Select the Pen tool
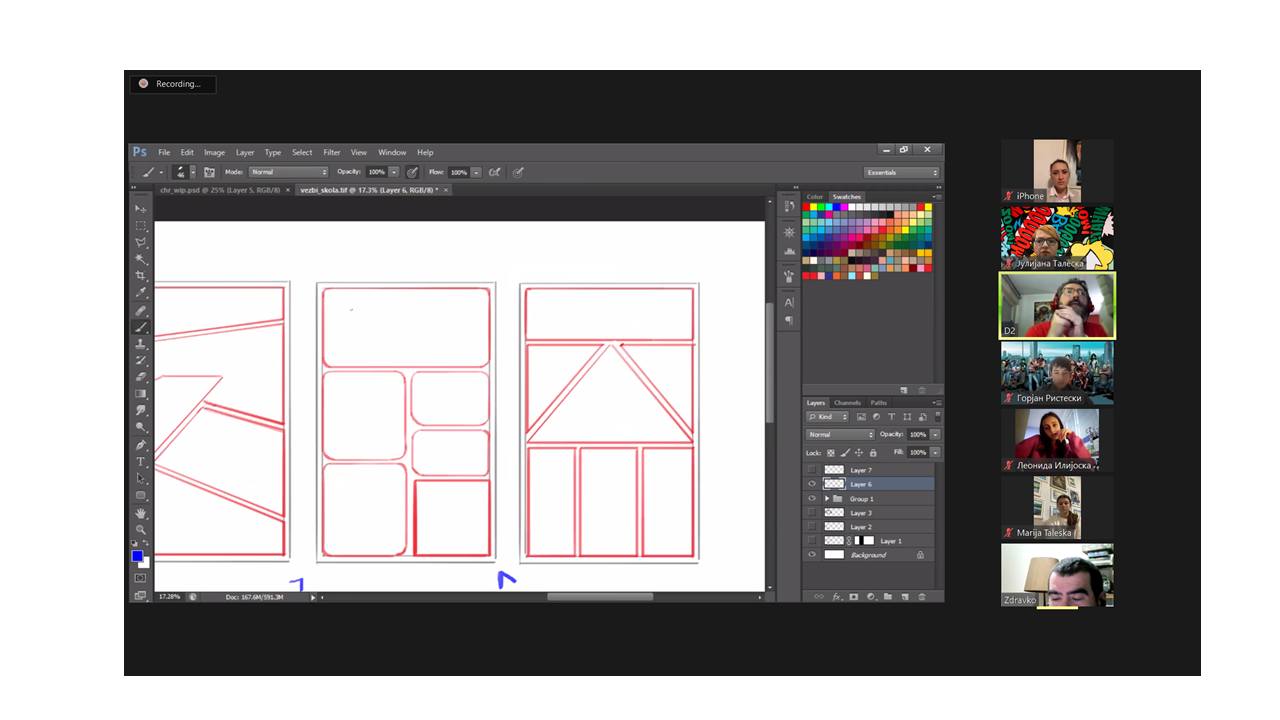Image resolution: width=1280 pixels, height=720 pixels. click(x=141, y=445)
